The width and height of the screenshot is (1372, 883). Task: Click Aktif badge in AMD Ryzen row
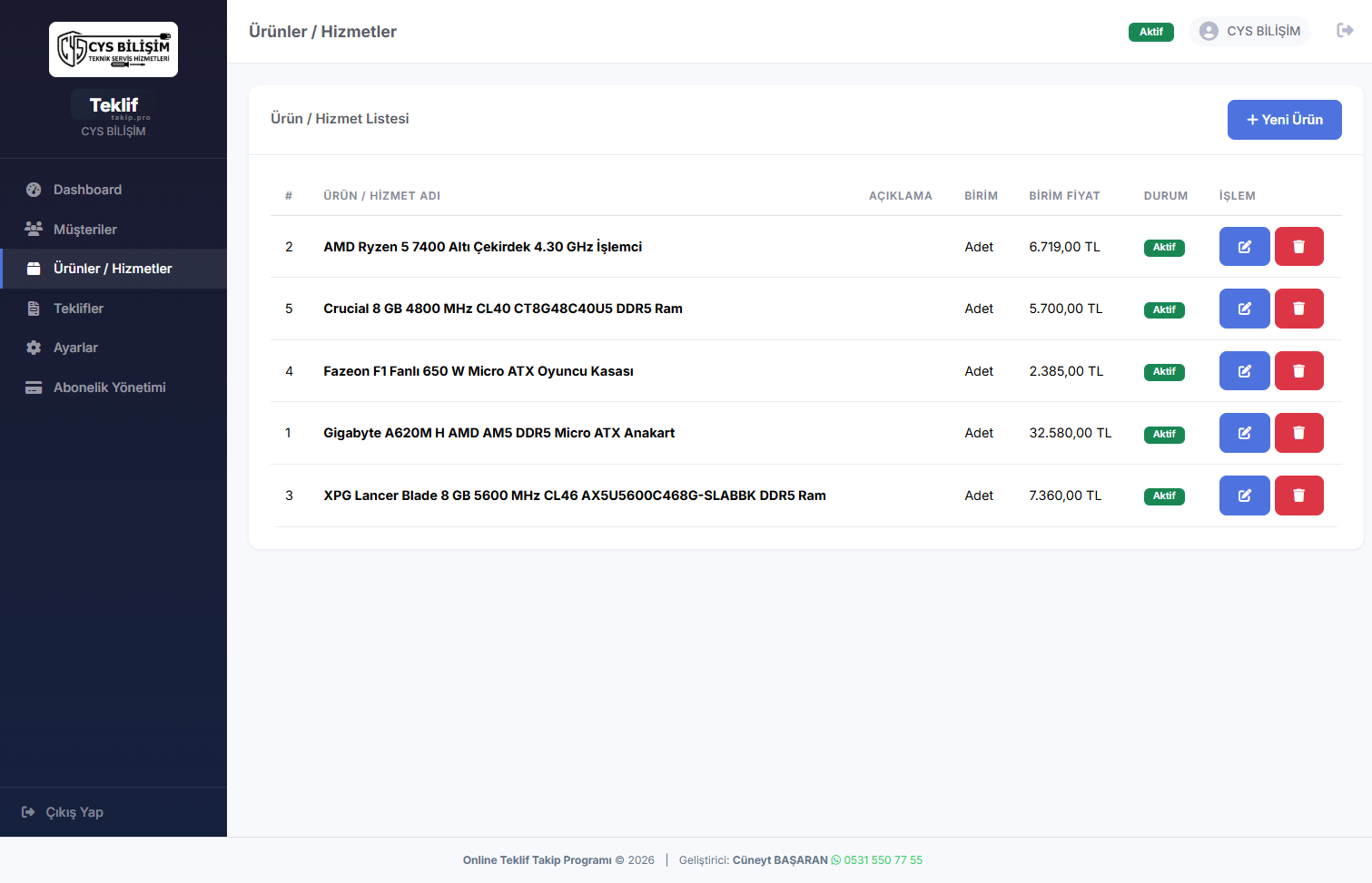point(1164,248)
